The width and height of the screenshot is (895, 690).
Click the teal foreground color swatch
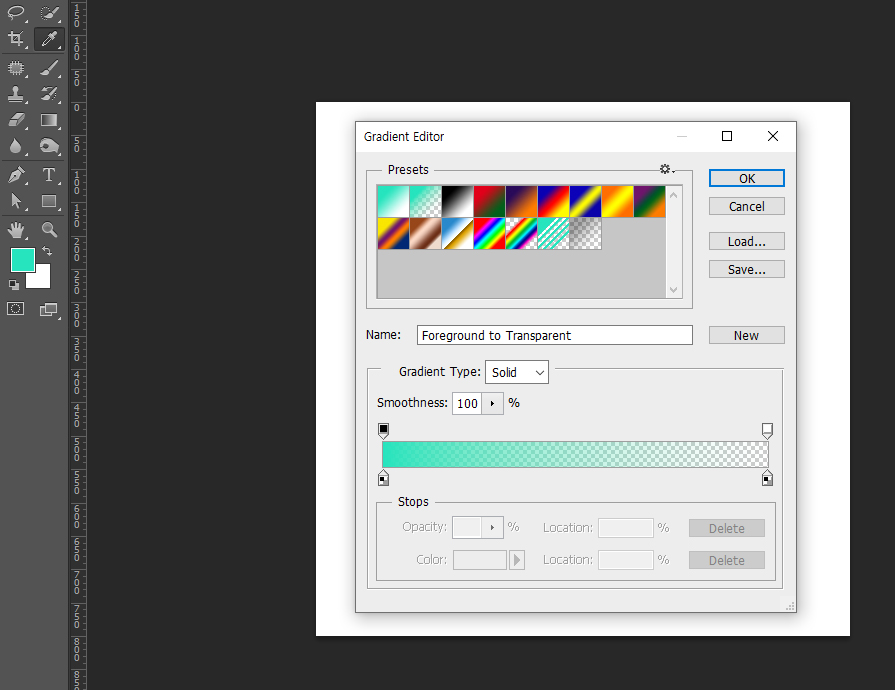[22, 260]
